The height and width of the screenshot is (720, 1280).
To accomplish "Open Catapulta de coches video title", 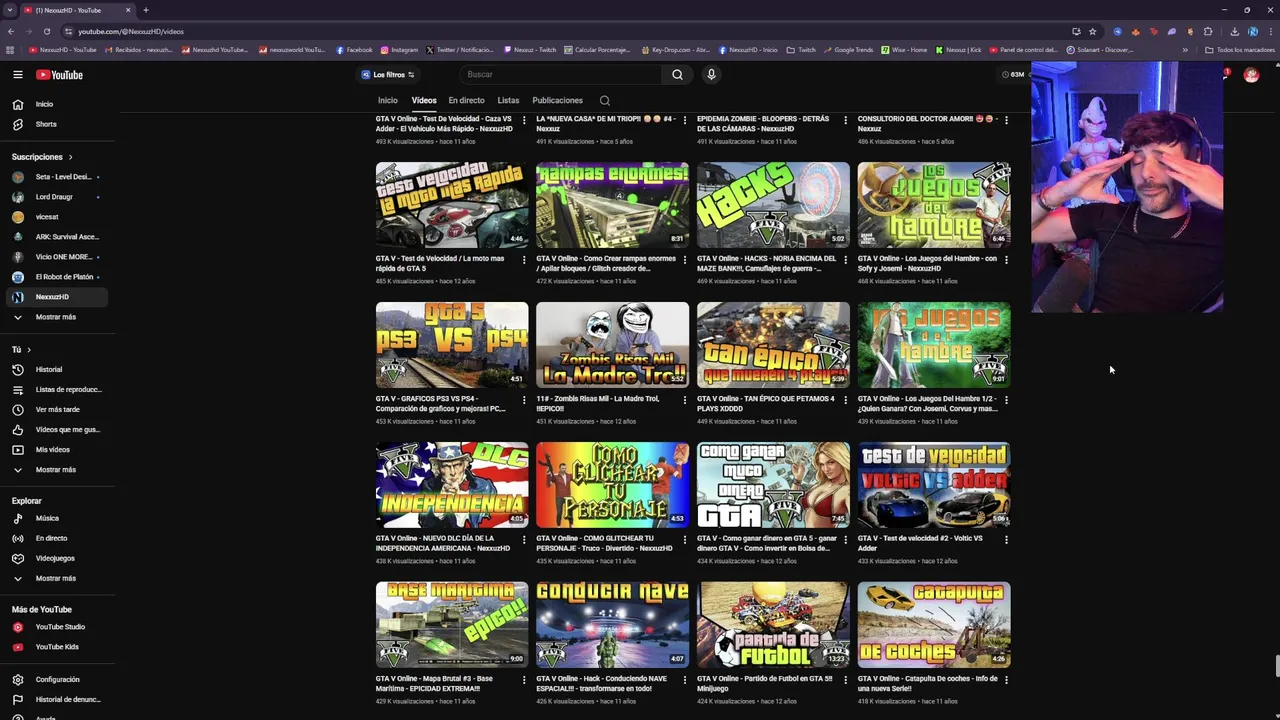I will [927, 683].
